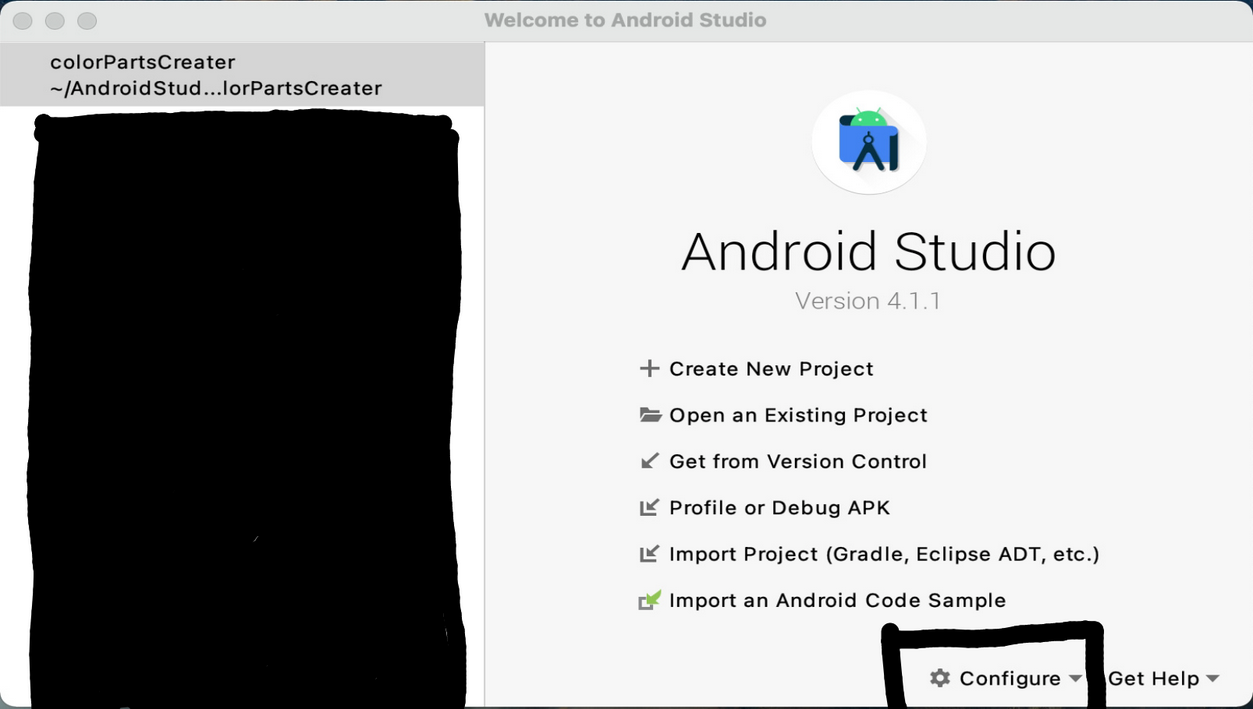Click the Android Studio title text
The width and height of the screenshot is (1253, 709).
pyautogui.click(x=868, y=251)
